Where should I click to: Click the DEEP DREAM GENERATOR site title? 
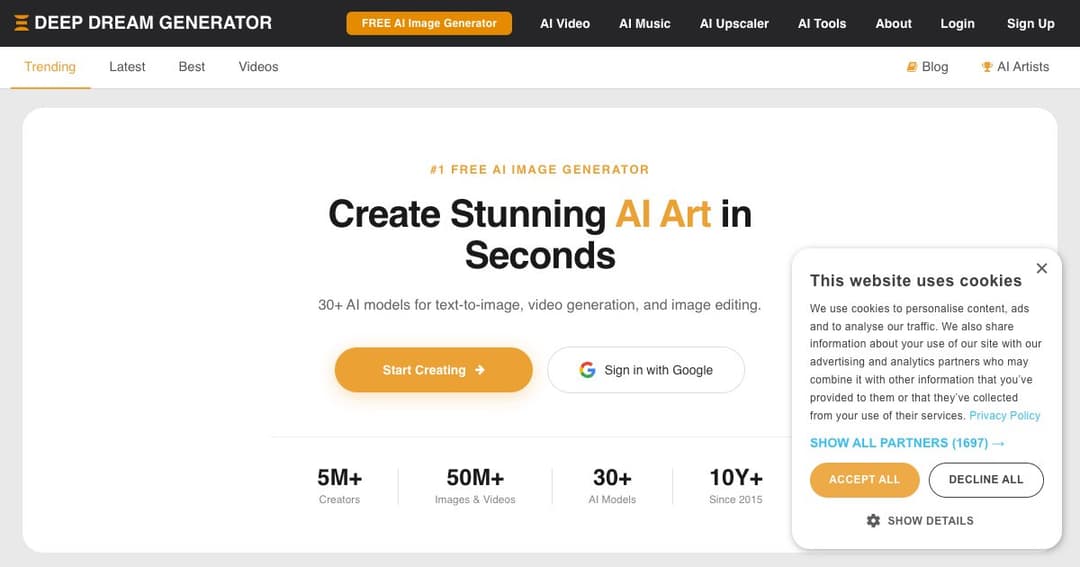click(153, 23)
